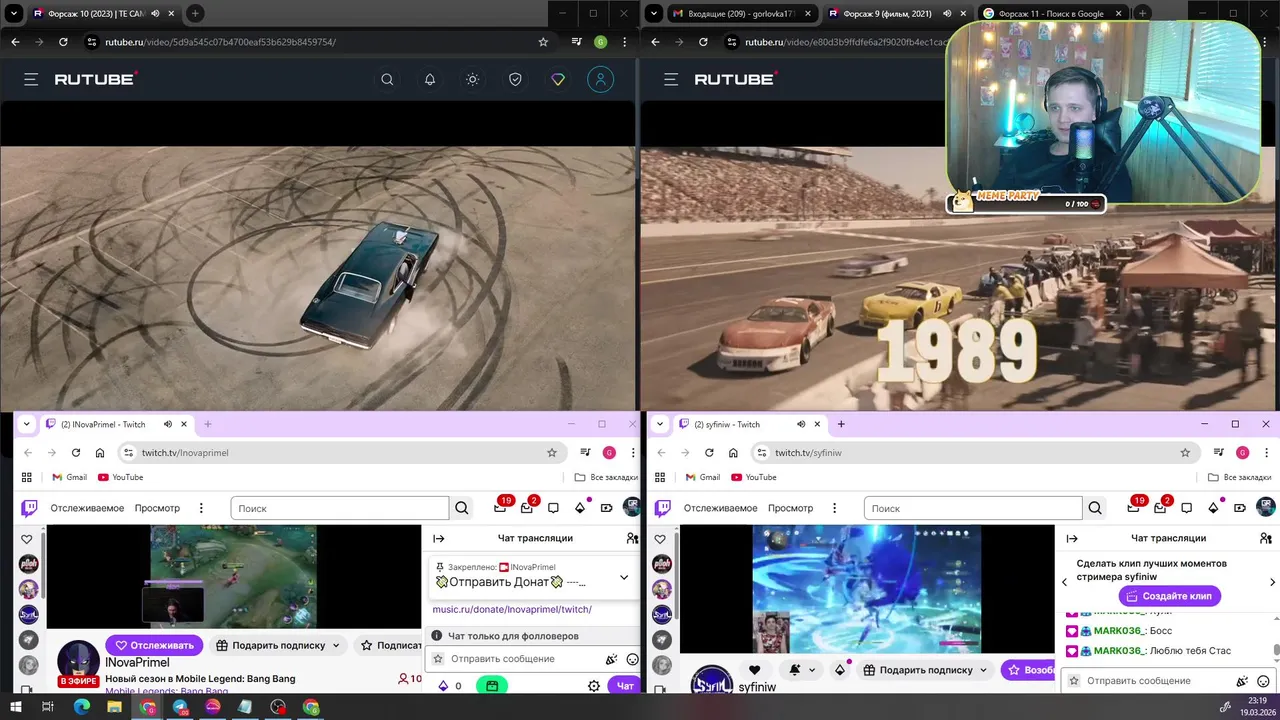This screenshot has height=720, width=1280.
Task: Open emote picker in INovaPrimel chat box
Action: [x=632, y=659]
